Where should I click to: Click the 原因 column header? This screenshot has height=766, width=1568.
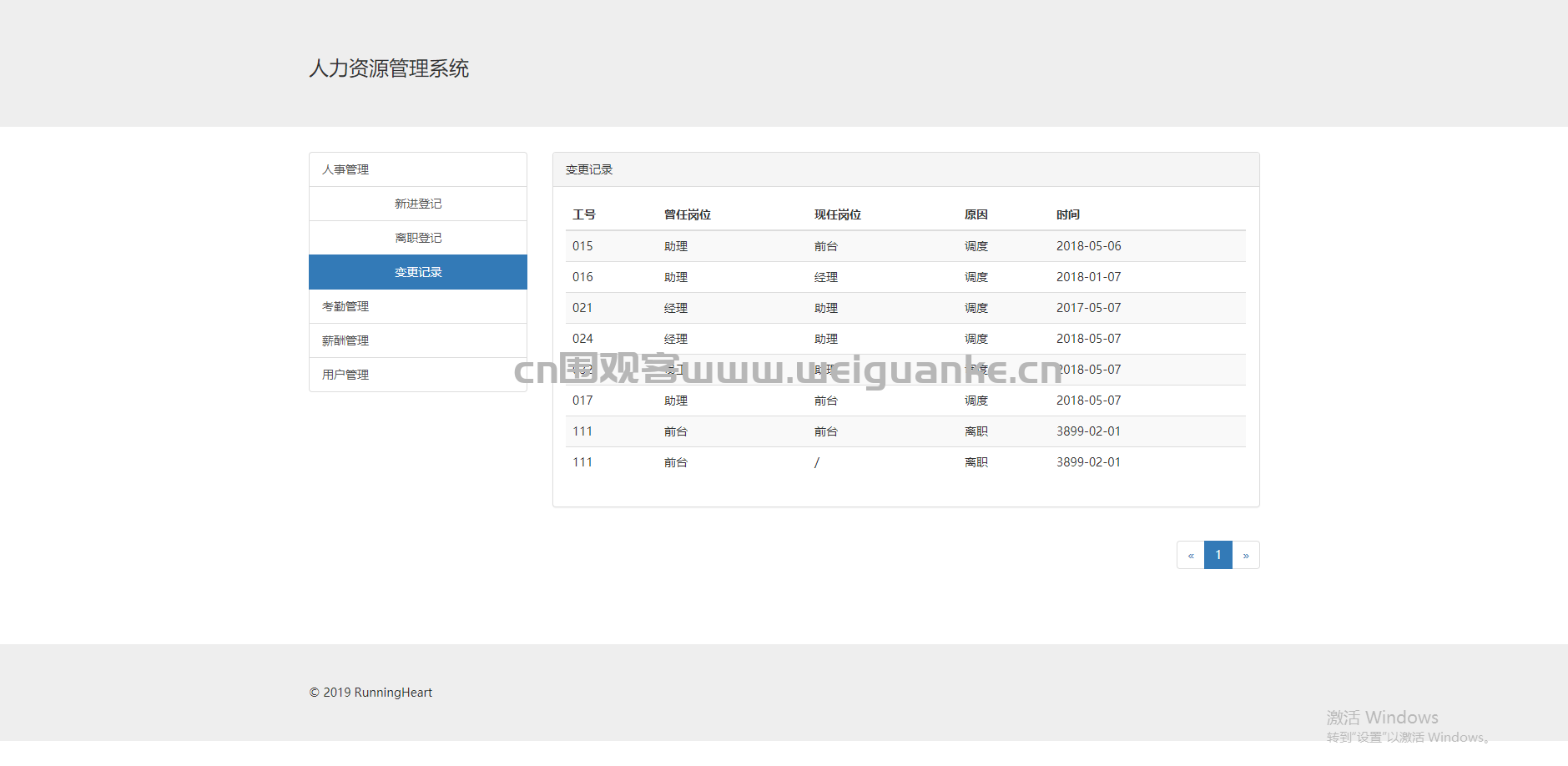pyautogui.click(x=976, y=214)
